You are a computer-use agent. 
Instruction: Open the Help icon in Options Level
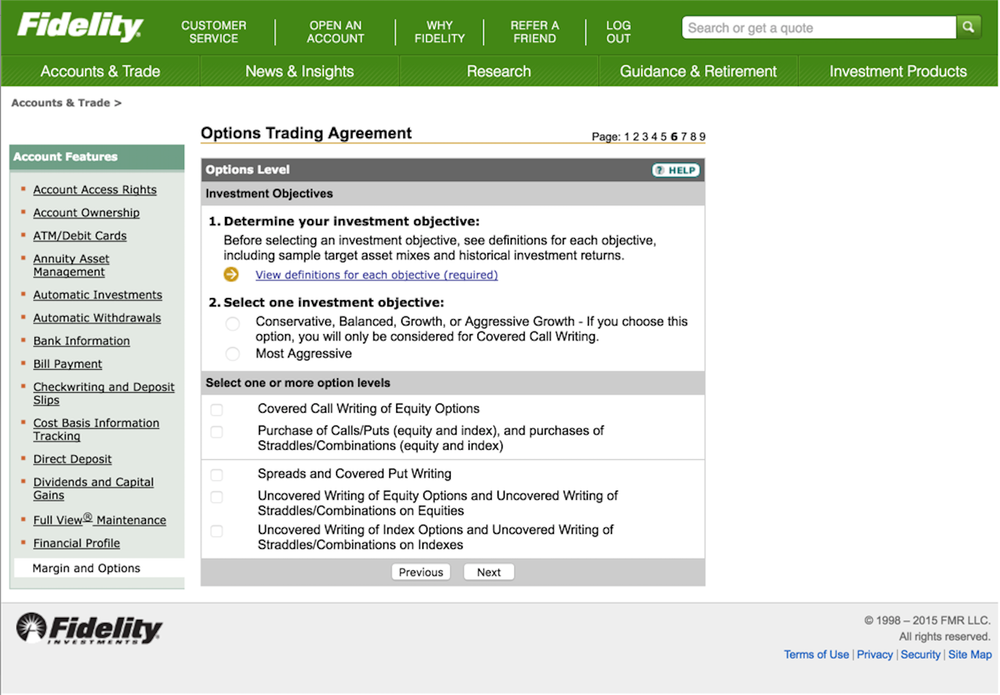pos(675,170)
